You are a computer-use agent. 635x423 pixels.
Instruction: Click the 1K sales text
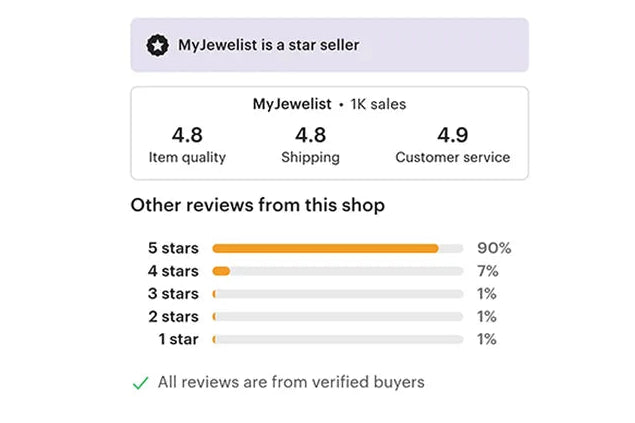click(378, 104)
